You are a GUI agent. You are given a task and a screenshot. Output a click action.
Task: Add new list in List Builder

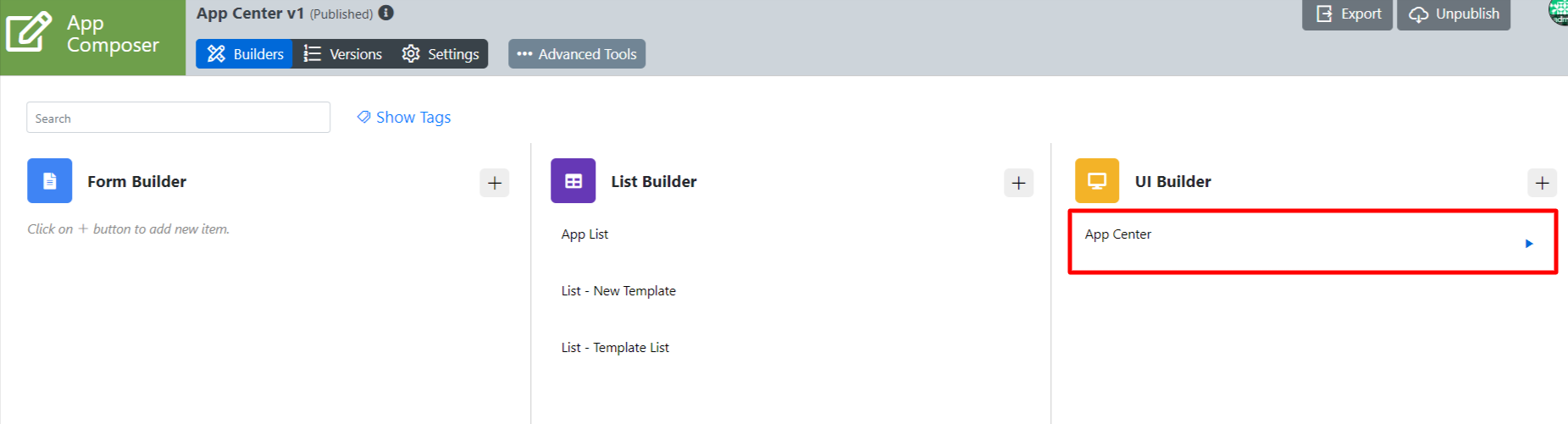click(x=1018, y=183)
